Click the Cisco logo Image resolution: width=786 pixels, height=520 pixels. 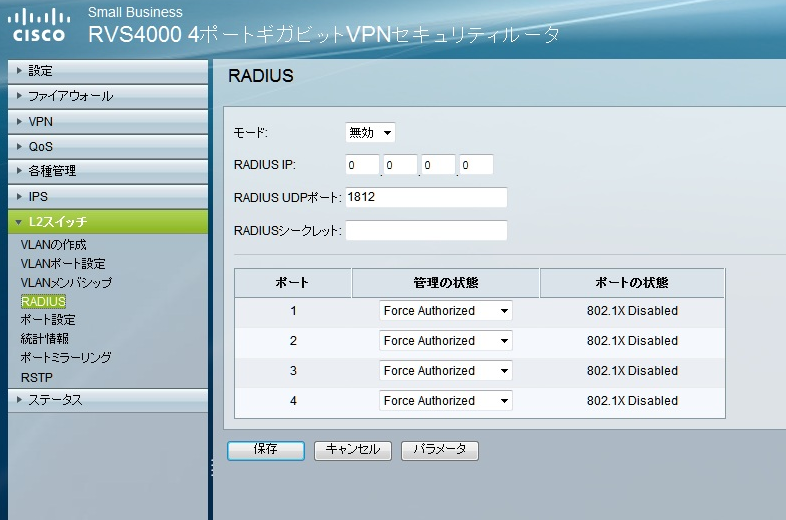[x=39, y=26]
